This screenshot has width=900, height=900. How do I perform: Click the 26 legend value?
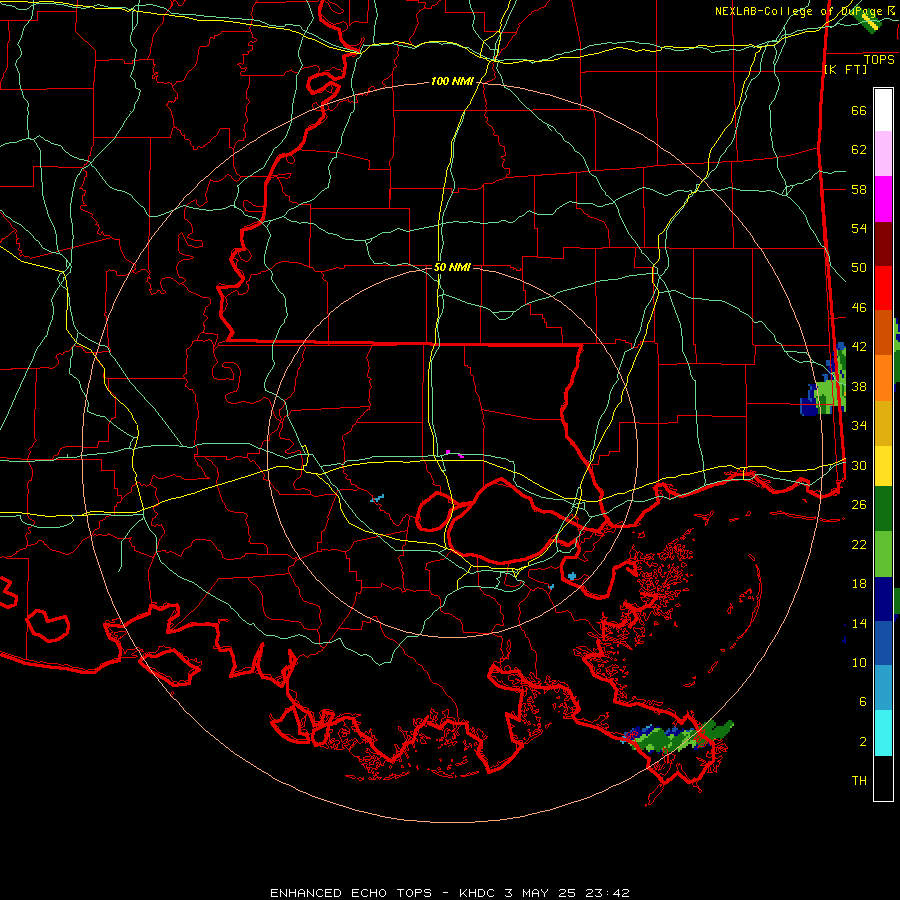point(859,505)
